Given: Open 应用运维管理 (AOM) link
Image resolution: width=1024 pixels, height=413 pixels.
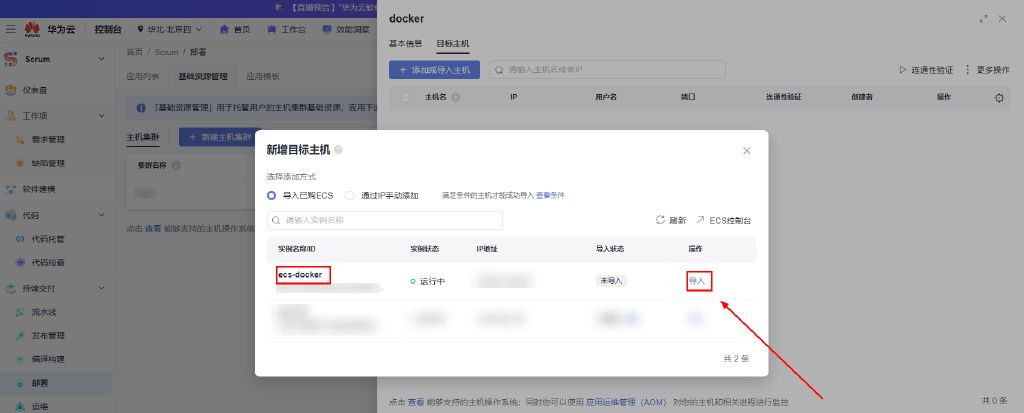Looking at the screenshot, I should point(625,402).
